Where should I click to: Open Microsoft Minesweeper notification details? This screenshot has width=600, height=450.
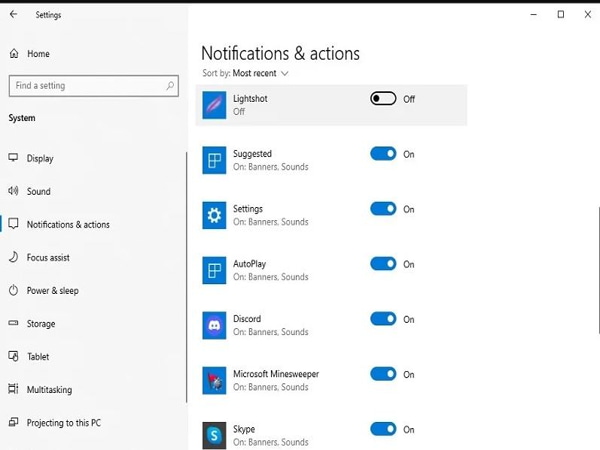(331, 381)
